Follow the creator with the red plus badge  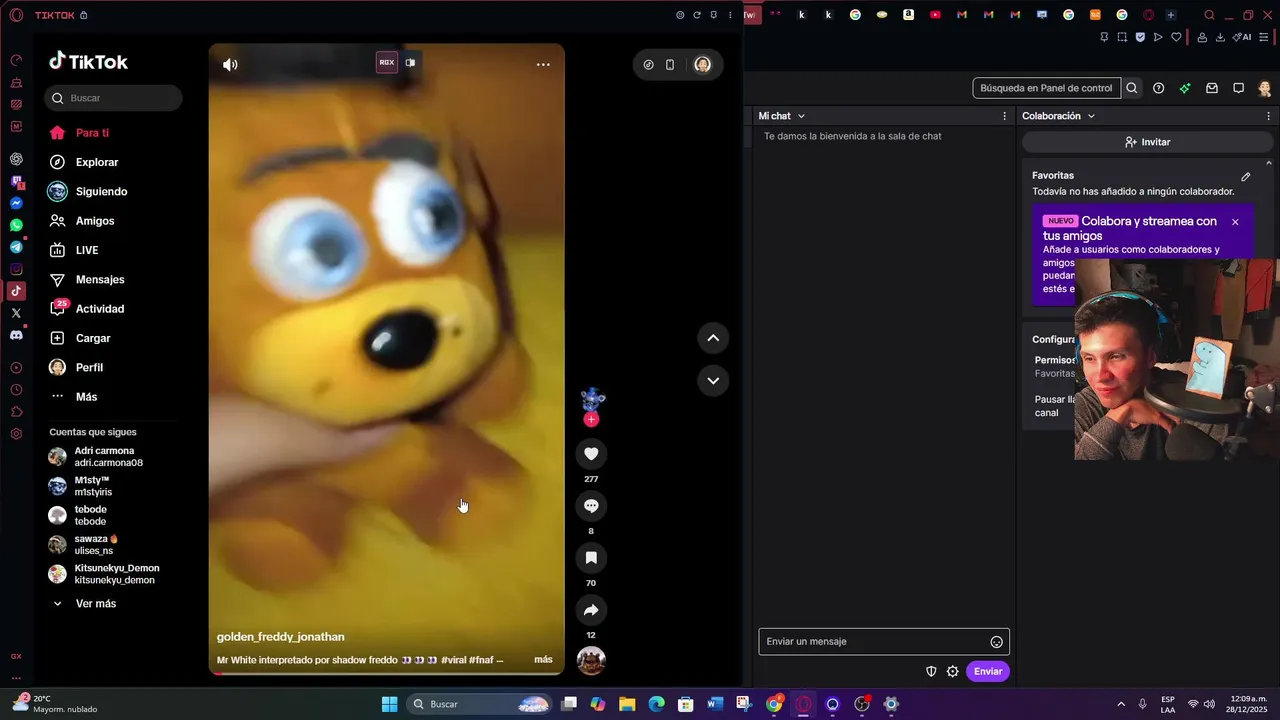(591, 419)
